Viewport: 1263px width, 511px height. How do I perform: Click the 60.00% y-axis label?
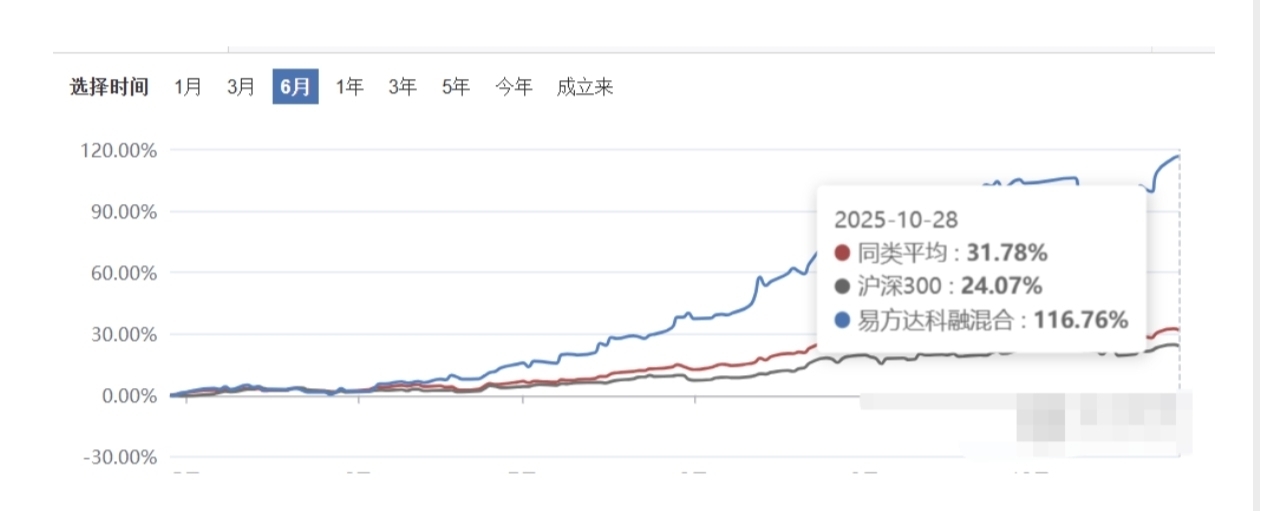pyautogui.click(x=124, y=273)
